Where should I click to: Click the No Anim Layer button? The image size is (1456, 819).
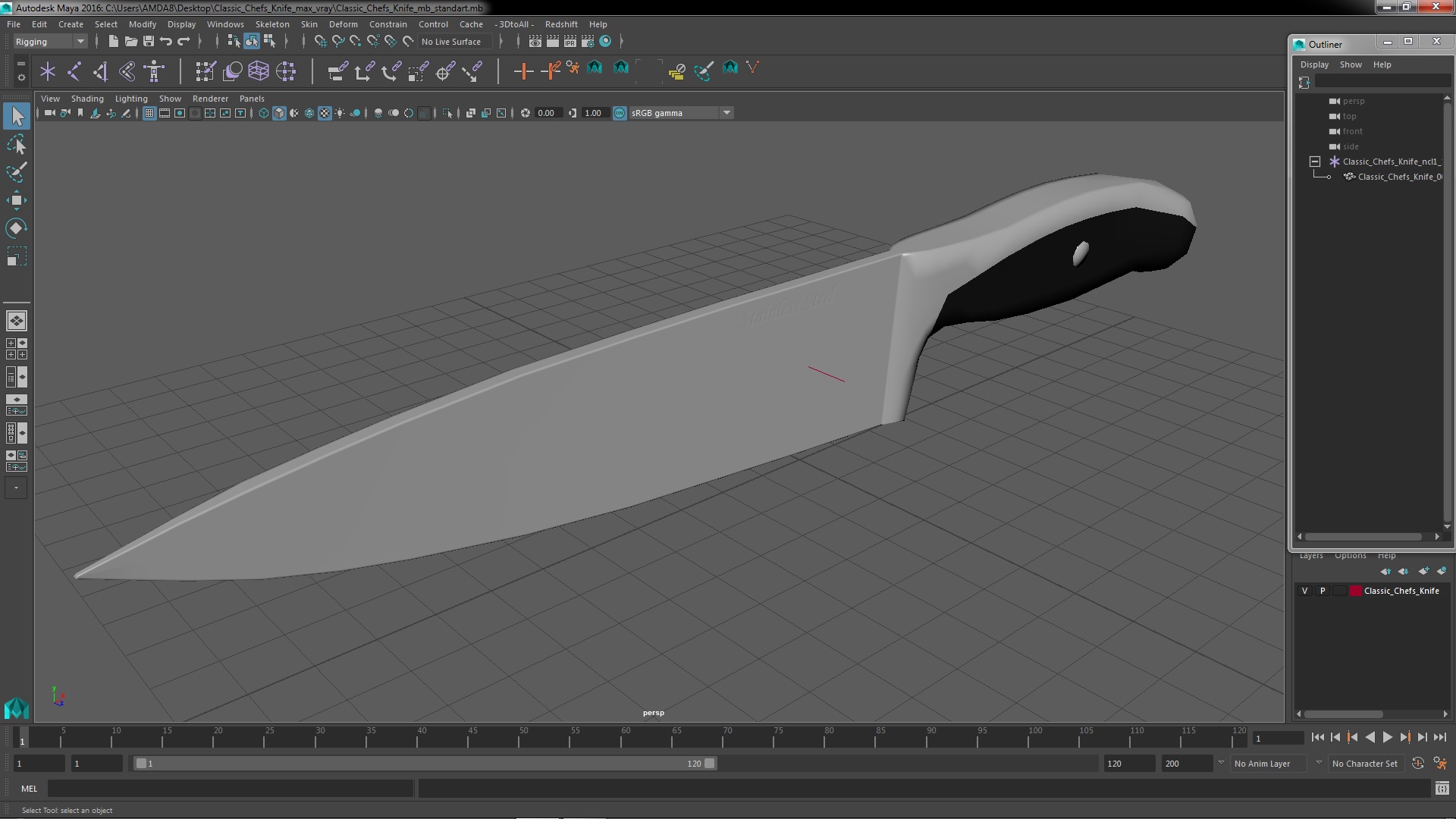click(1262, 764)
